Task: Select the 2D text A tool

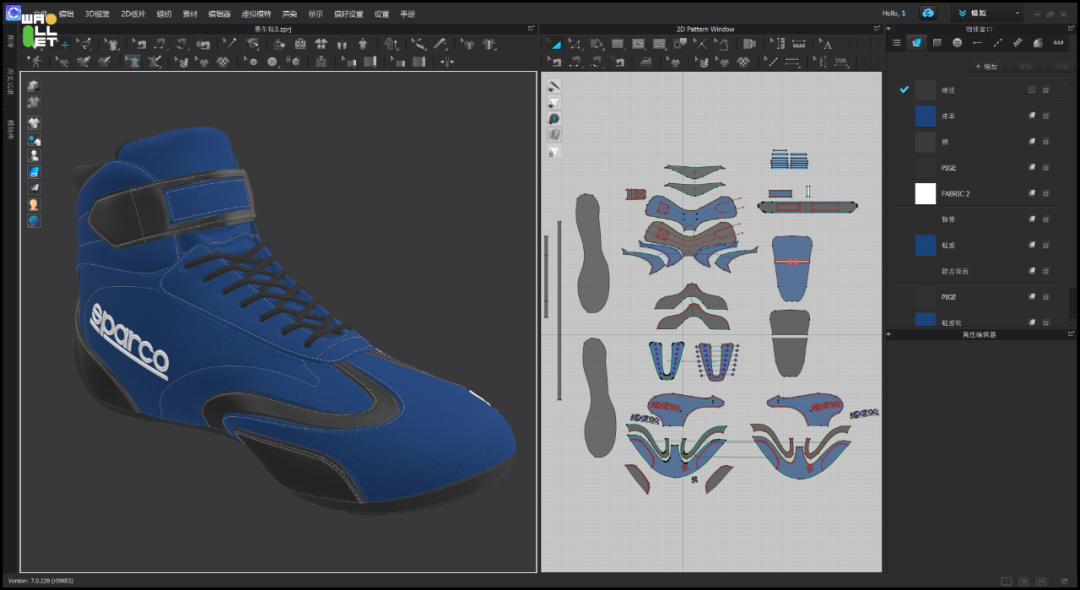Action: [826, 44]
